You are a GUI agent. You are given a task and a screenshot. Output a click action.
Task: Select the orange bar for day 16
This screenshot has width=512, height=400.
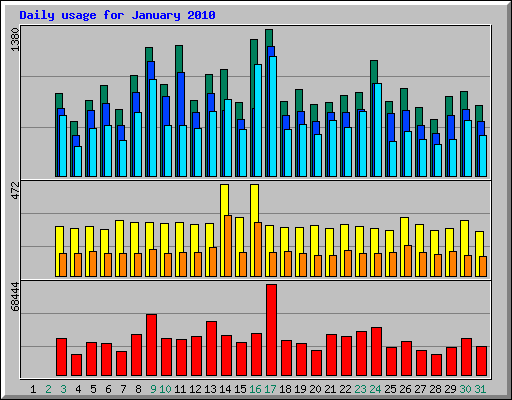pos(258,249)
